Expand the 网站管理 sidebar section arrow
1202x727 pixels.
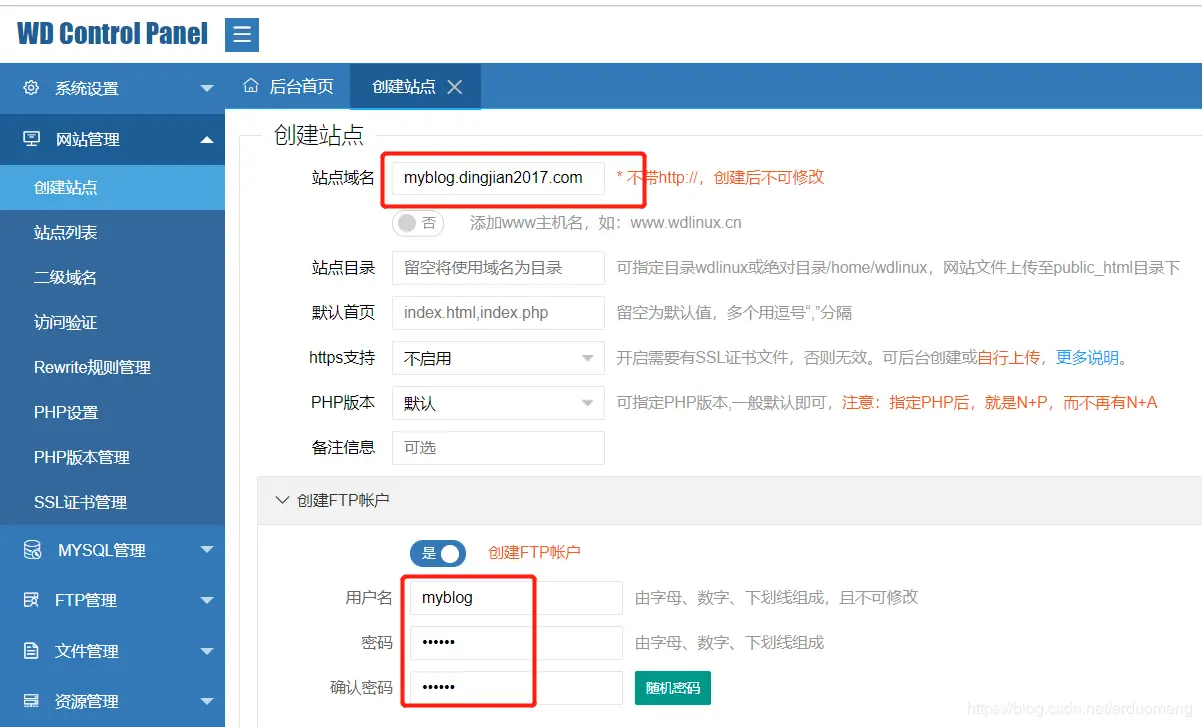pyautogui.click(x=207, y=139)
